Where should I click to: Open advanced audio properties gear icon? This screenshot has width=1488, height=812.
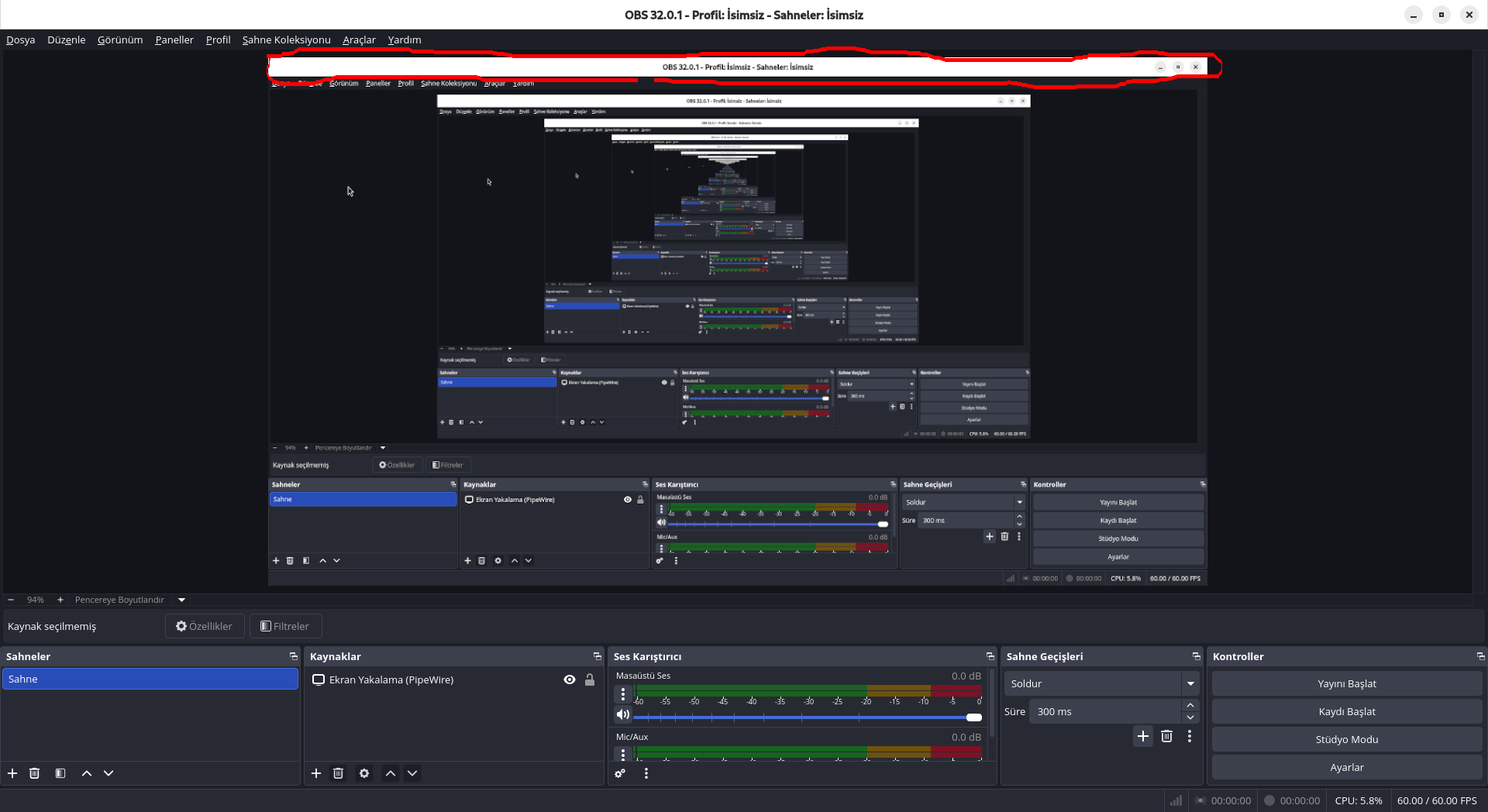(x=620, y=773)
